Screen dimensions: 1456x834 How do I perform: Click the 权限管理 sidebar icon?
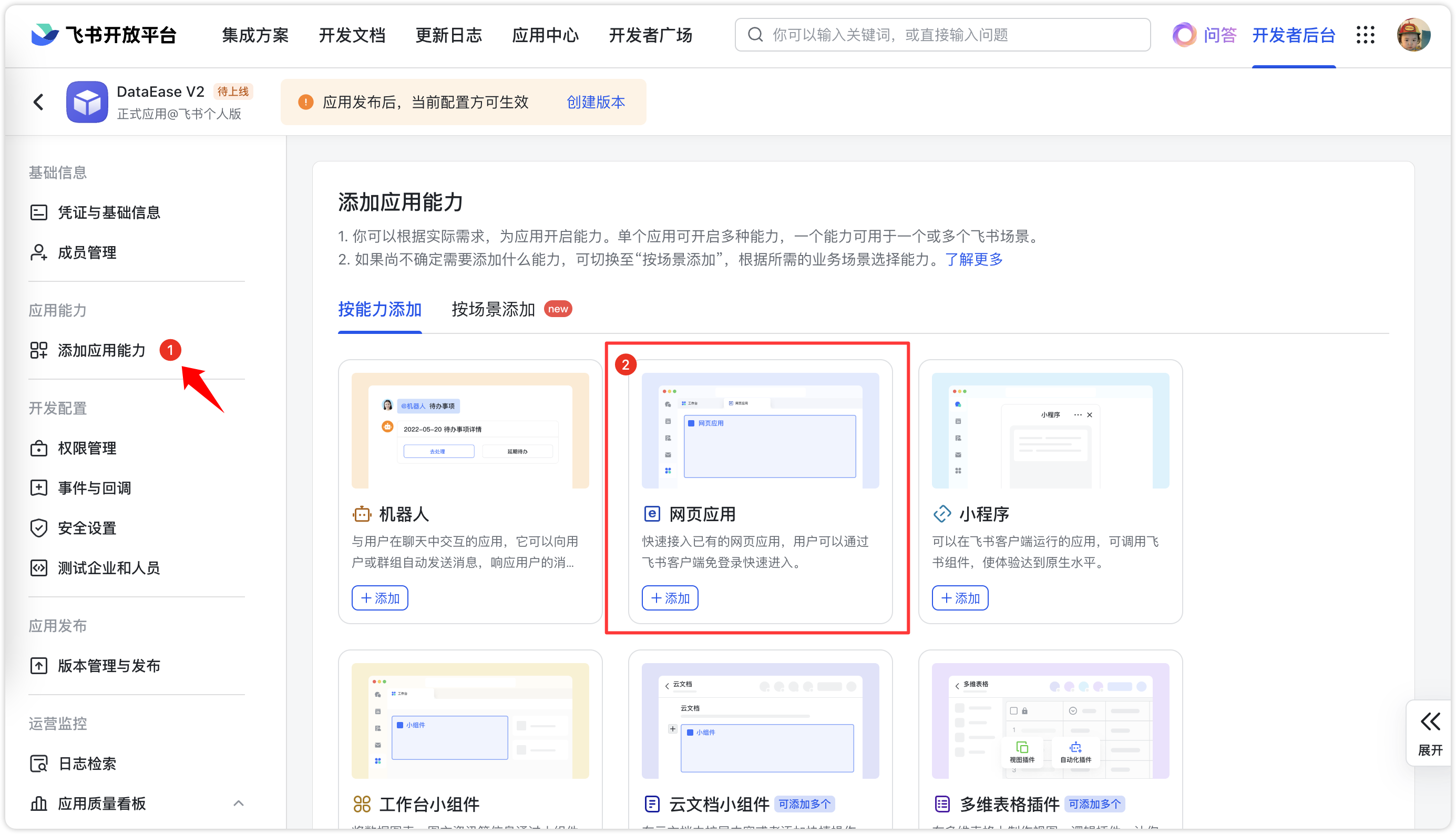pyautogui.click(x=38, y=448)
